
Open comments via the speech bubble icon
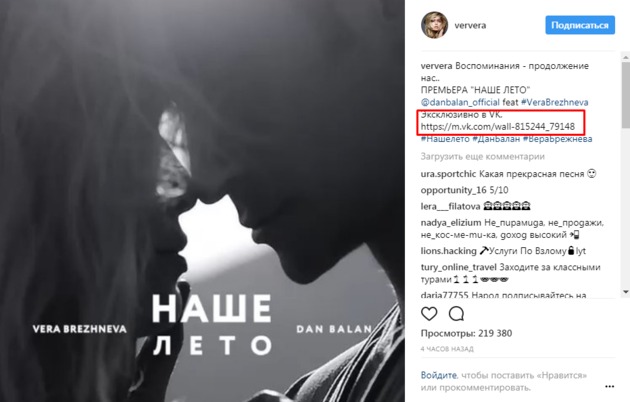[x=456, y=314]
